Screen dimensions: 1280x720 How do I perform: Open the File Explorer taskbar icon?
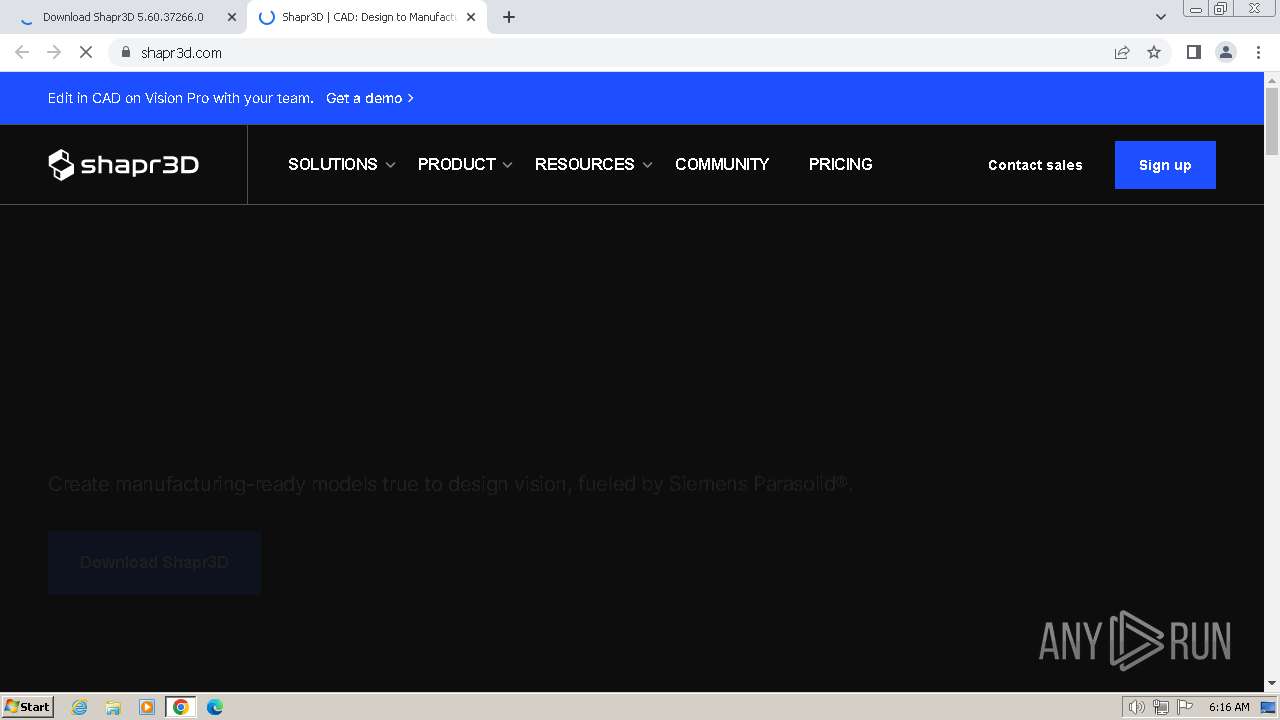[113, 706]
